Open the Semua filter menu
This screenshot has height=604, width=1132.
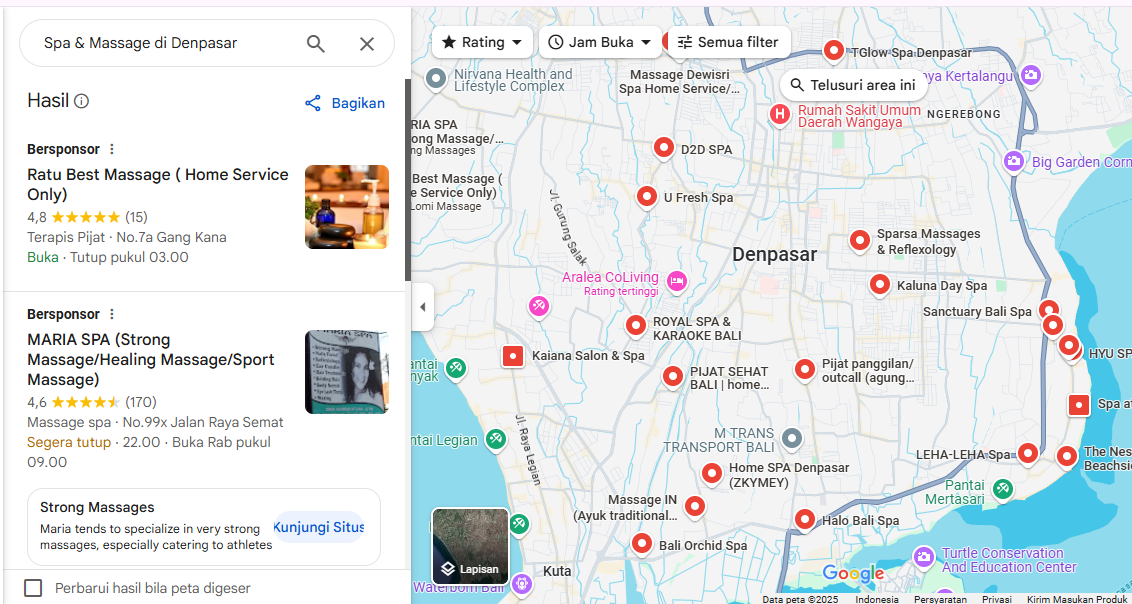coord(728,42)
